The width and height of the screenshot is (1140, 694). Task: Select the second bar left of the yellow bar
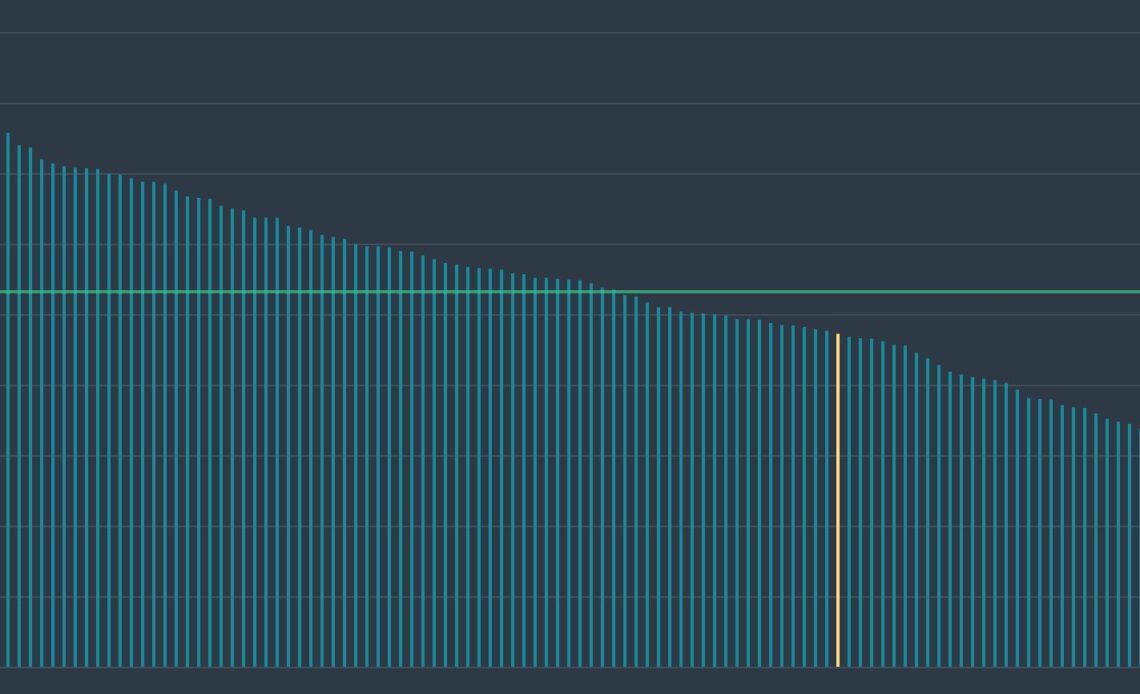816,500
